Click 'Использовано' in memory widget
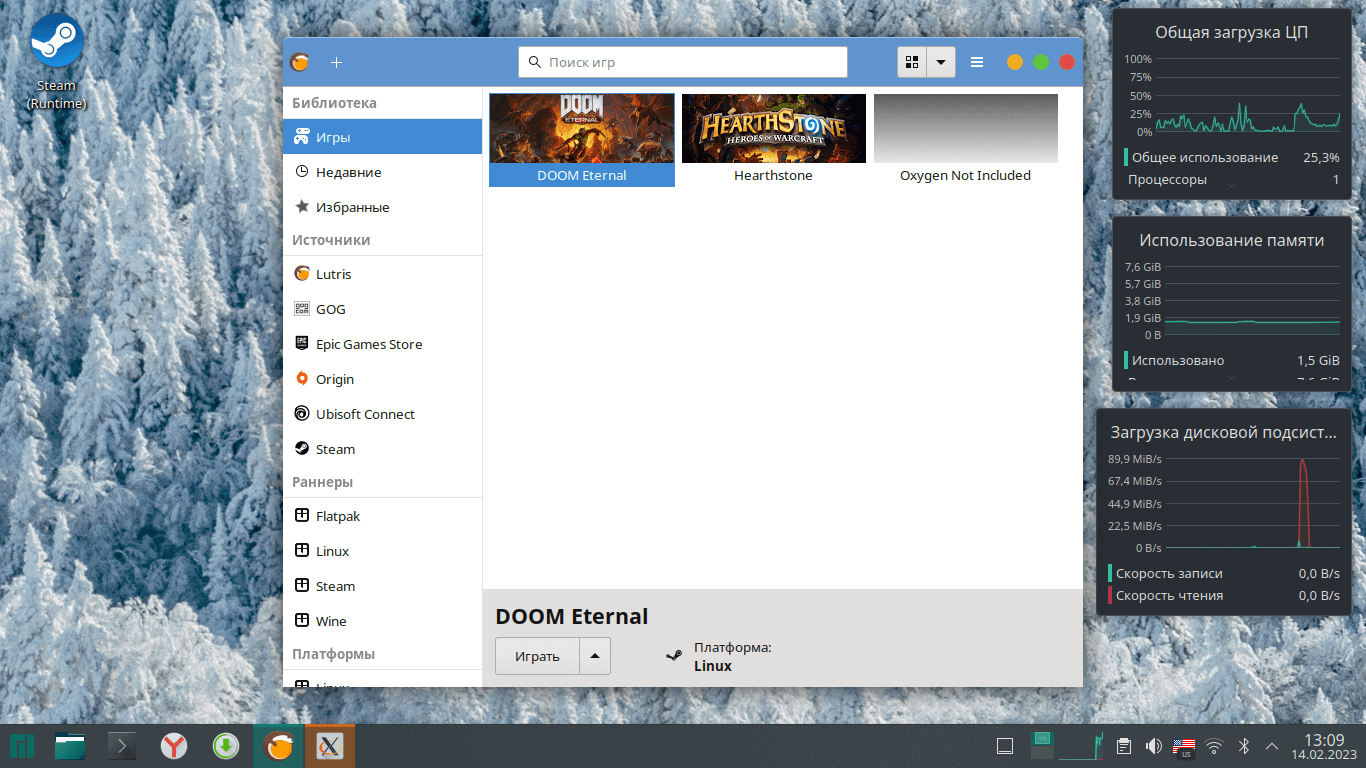Screen dimensions: 1366x768 pyautogui.click(x=1177, y=360)
